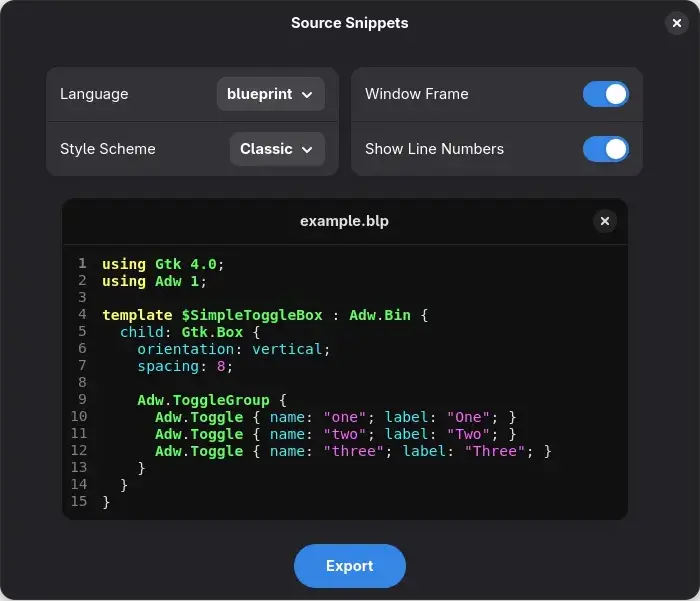The image size is (700, 601).
Task: Click the Show Line Numbers label
Action: click(x=434, y=149)
